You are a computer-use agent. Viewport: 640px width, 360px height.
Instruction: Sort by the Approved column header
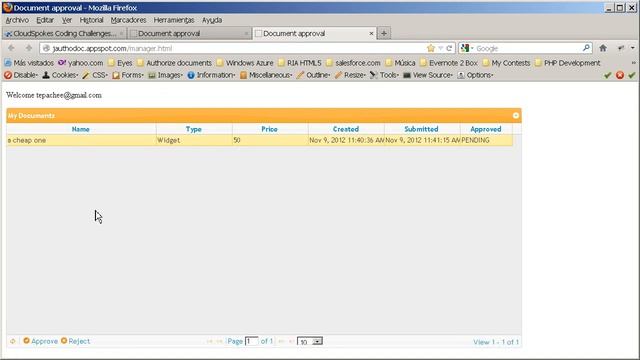click(486, 129)
